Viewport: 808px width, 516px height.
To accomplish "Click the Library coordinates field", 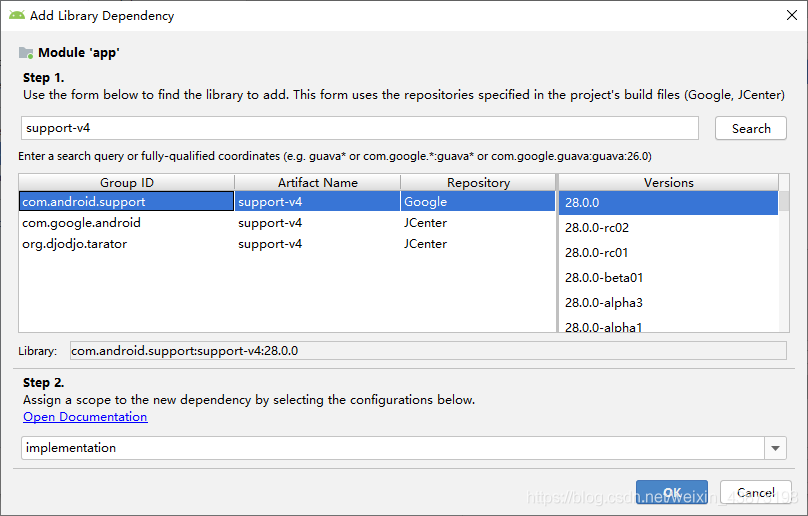I will point(428,351).
